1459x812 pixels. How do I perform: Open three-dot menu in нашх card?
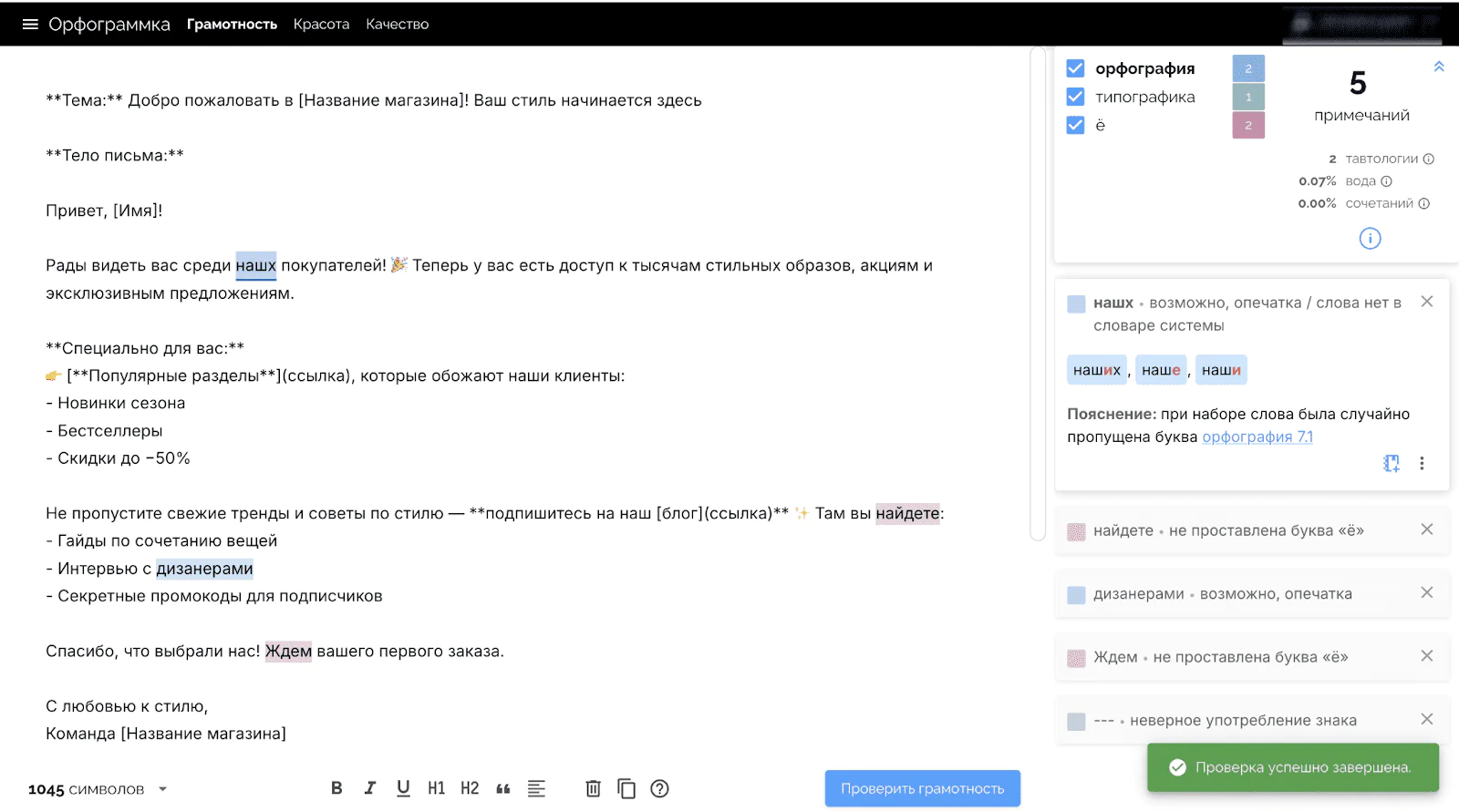[1422, 463]
